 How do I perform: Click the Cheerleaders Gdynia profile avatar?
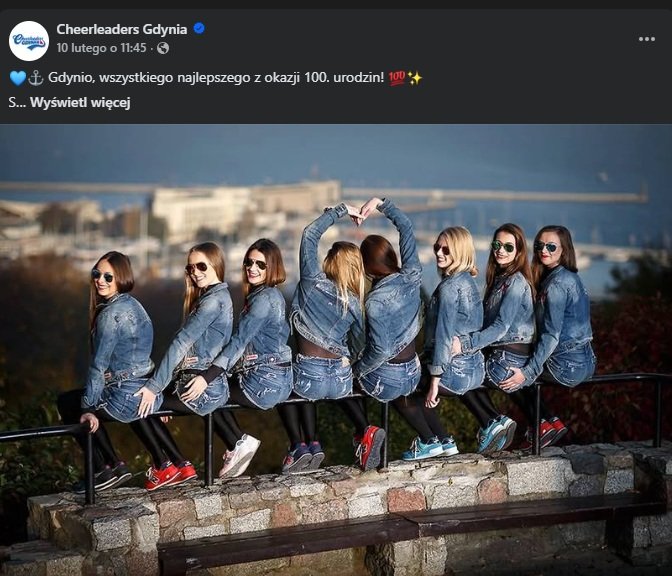point(29,41)
